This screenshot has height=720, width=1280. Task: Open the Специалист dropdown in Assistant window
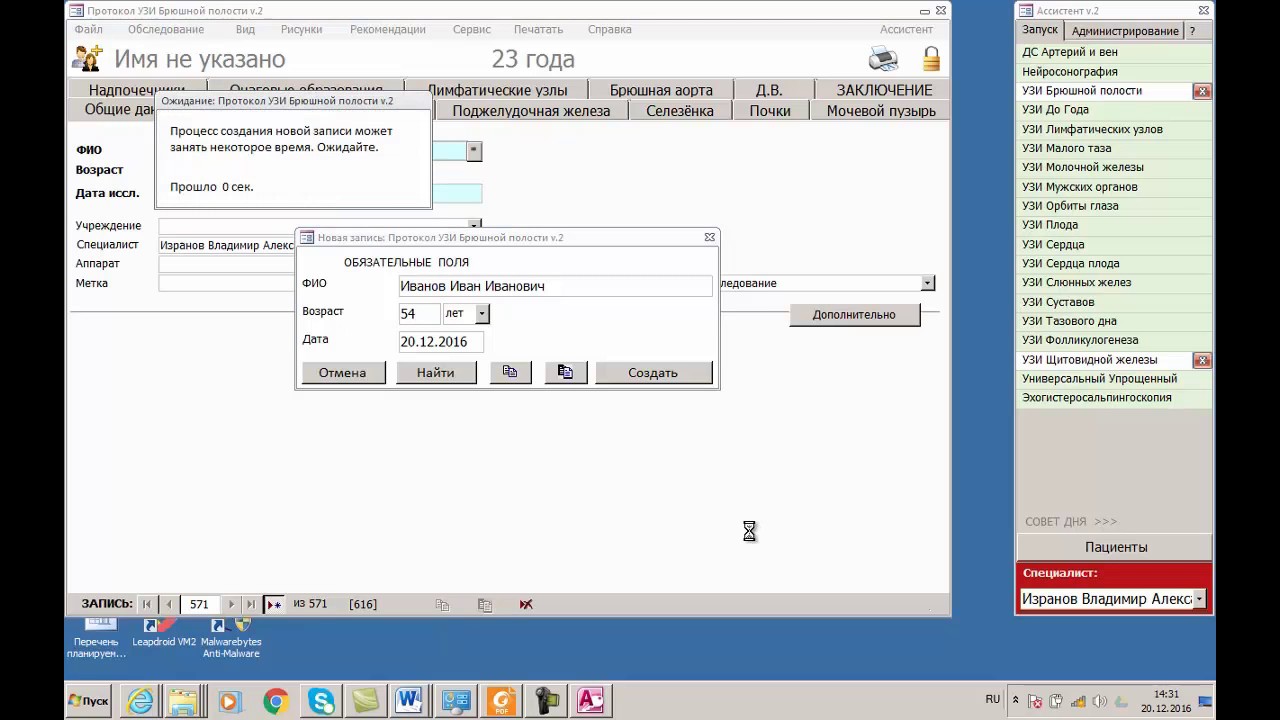click(1199, 599)
